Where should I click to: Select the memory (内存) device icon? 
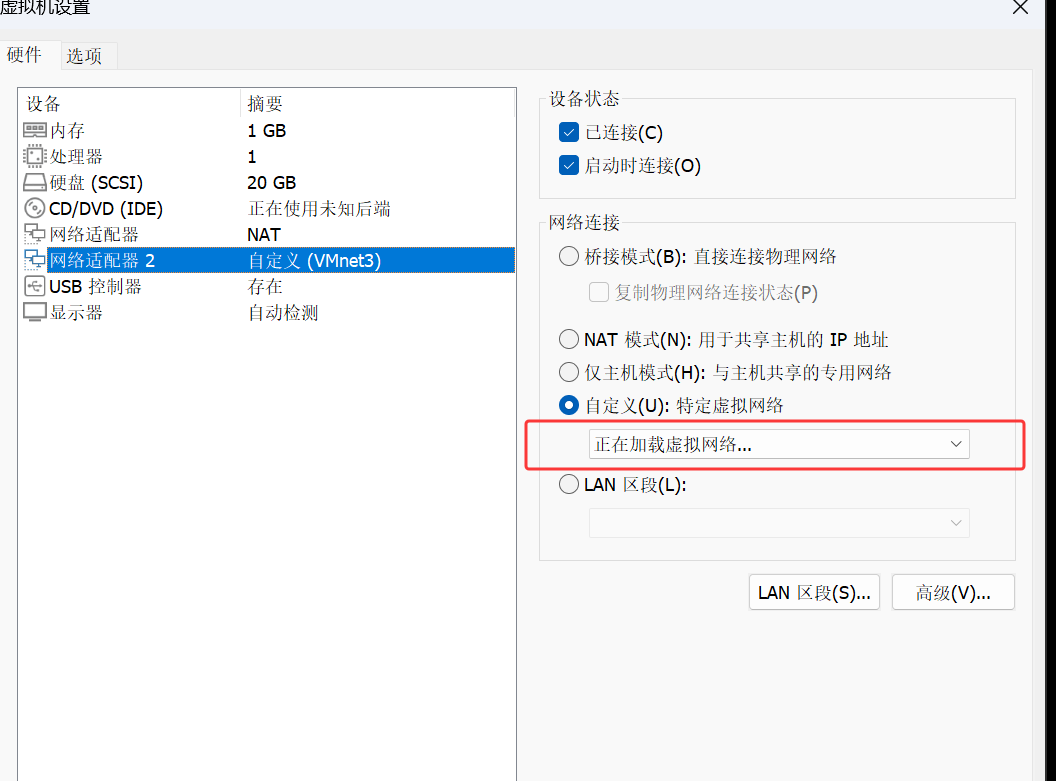(x=35, y=131)
